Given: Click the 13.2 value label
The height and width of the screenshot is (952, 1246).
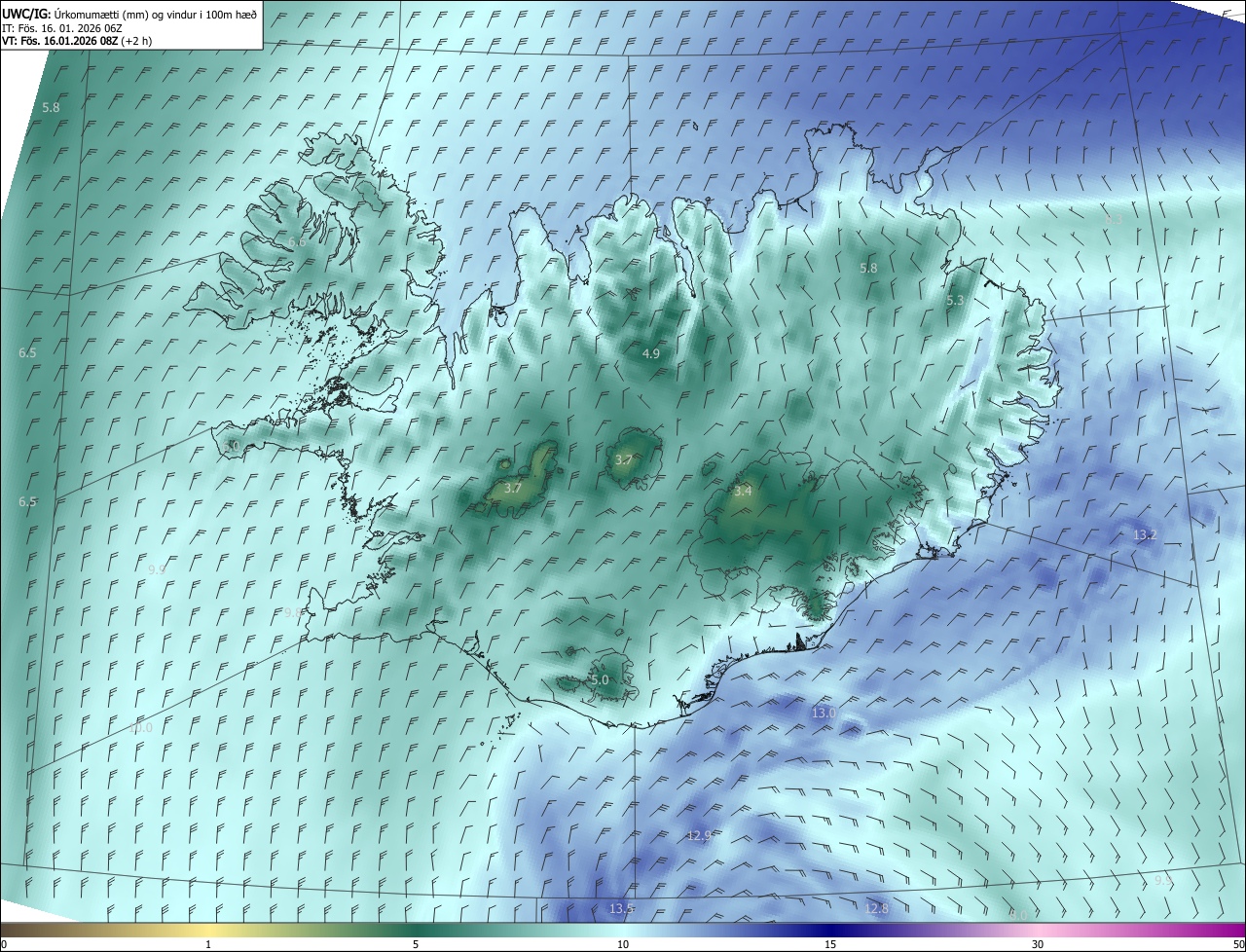Looking at the screenshot, I should [1145, 535].
